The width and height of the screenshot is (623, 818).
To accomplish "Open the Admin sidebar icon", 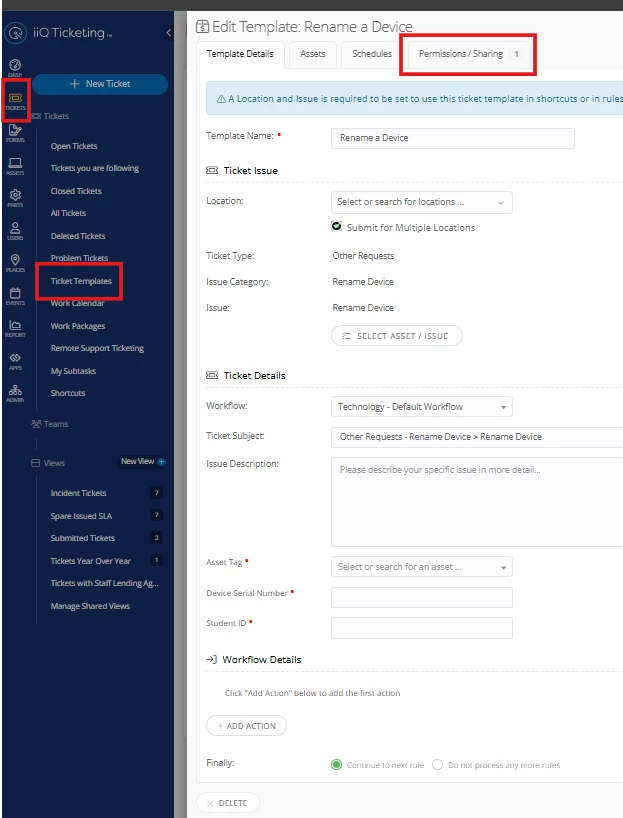I will click(15, 393).
